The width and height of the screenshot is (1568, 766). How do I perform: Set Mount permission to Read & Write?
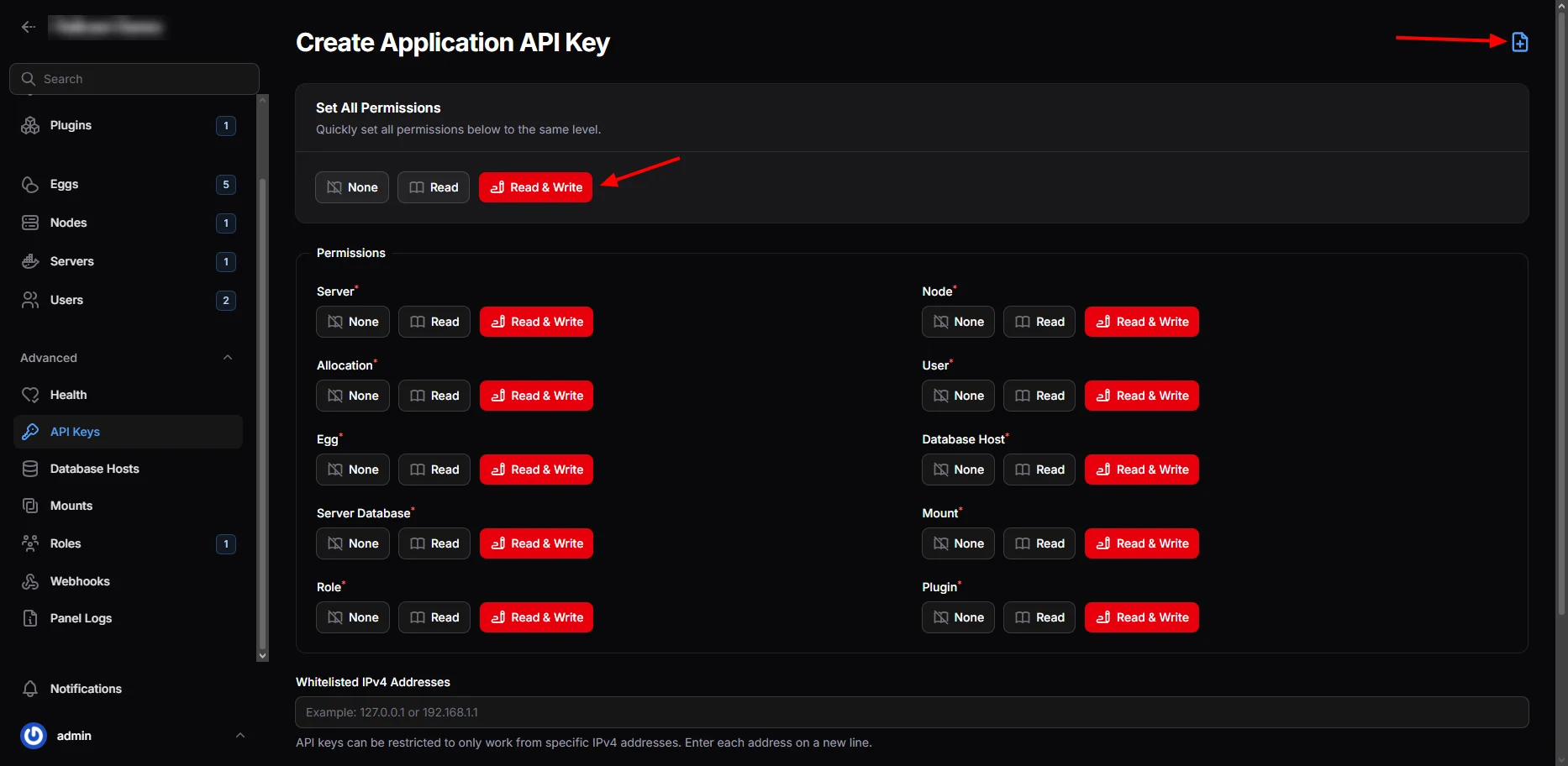1142,543
